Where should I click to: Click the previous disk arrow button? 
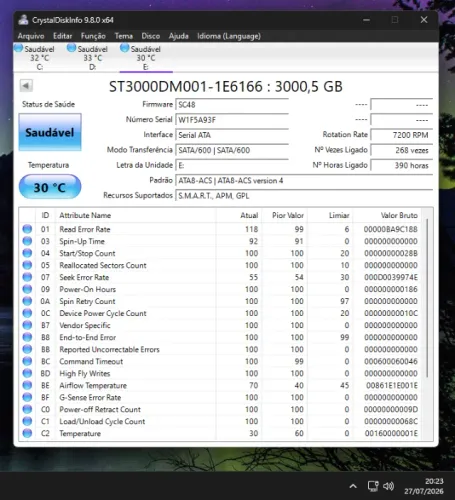pos(26,86)
